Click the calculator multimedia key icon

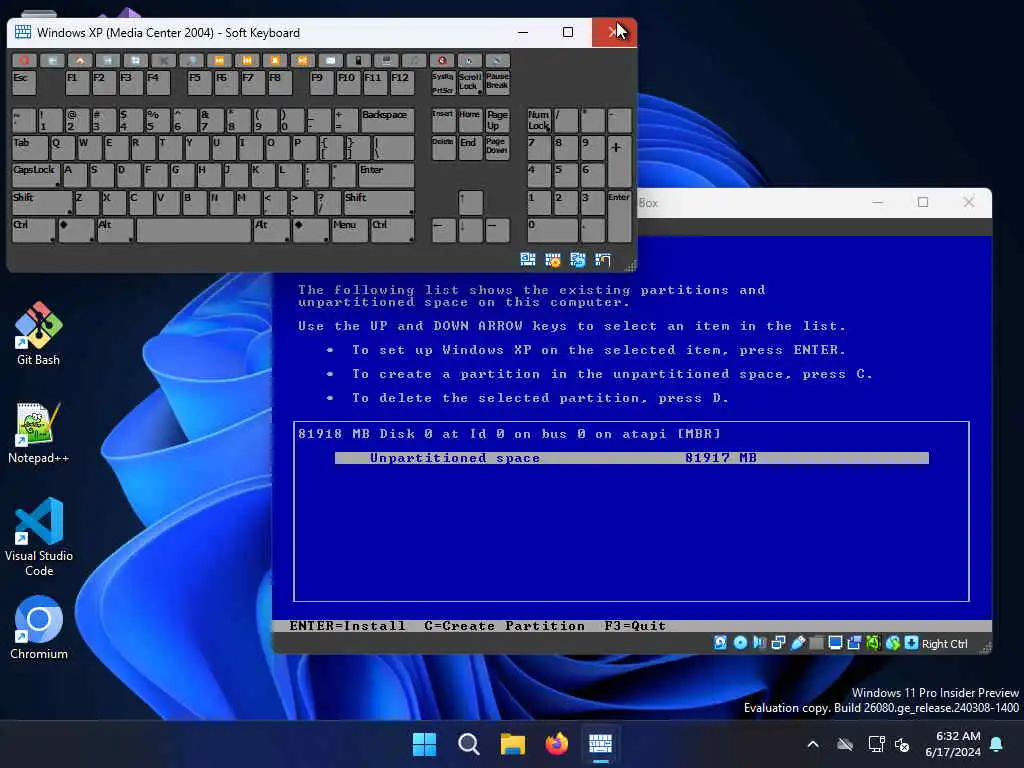pyautogui.click(x=358, y=60)
